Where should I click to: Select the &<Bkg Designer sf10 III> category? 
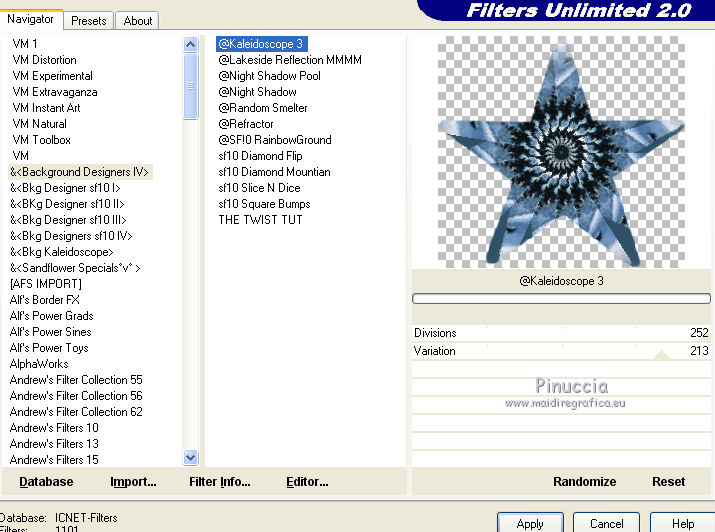tap(68, 220)
